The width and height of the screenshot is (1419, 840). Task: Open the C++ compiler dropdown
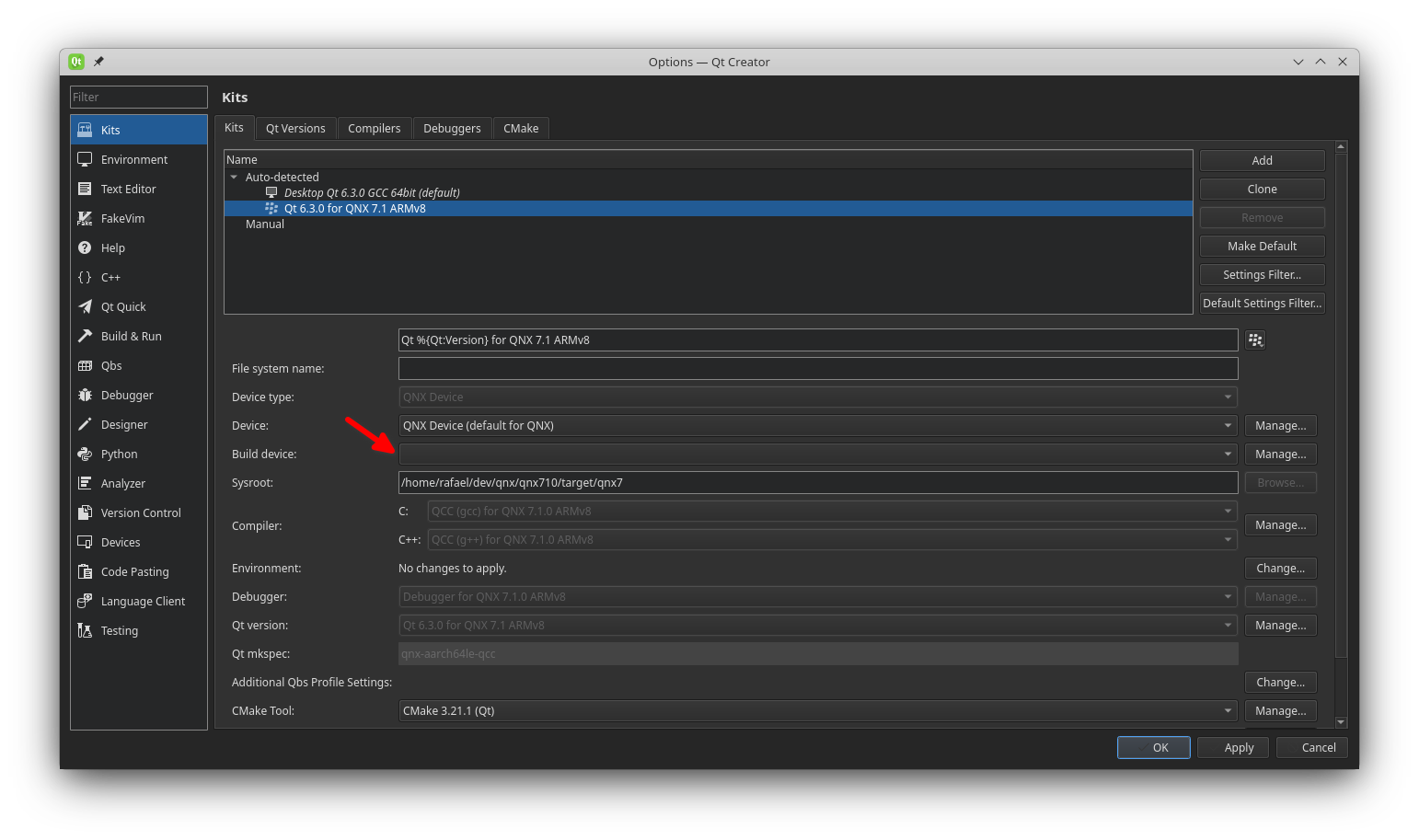(x=832, y=539)
